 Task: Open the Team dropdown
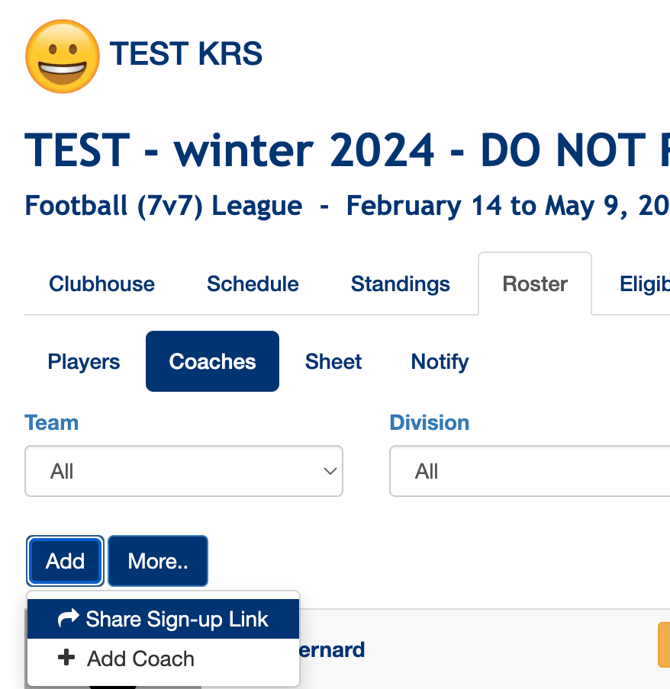click(x=184, y=471)
